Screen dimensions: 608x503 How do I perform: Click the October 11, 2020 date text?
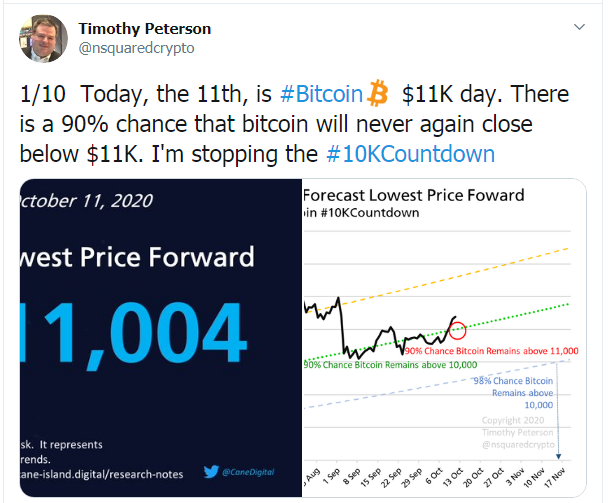tap(88, 201)
